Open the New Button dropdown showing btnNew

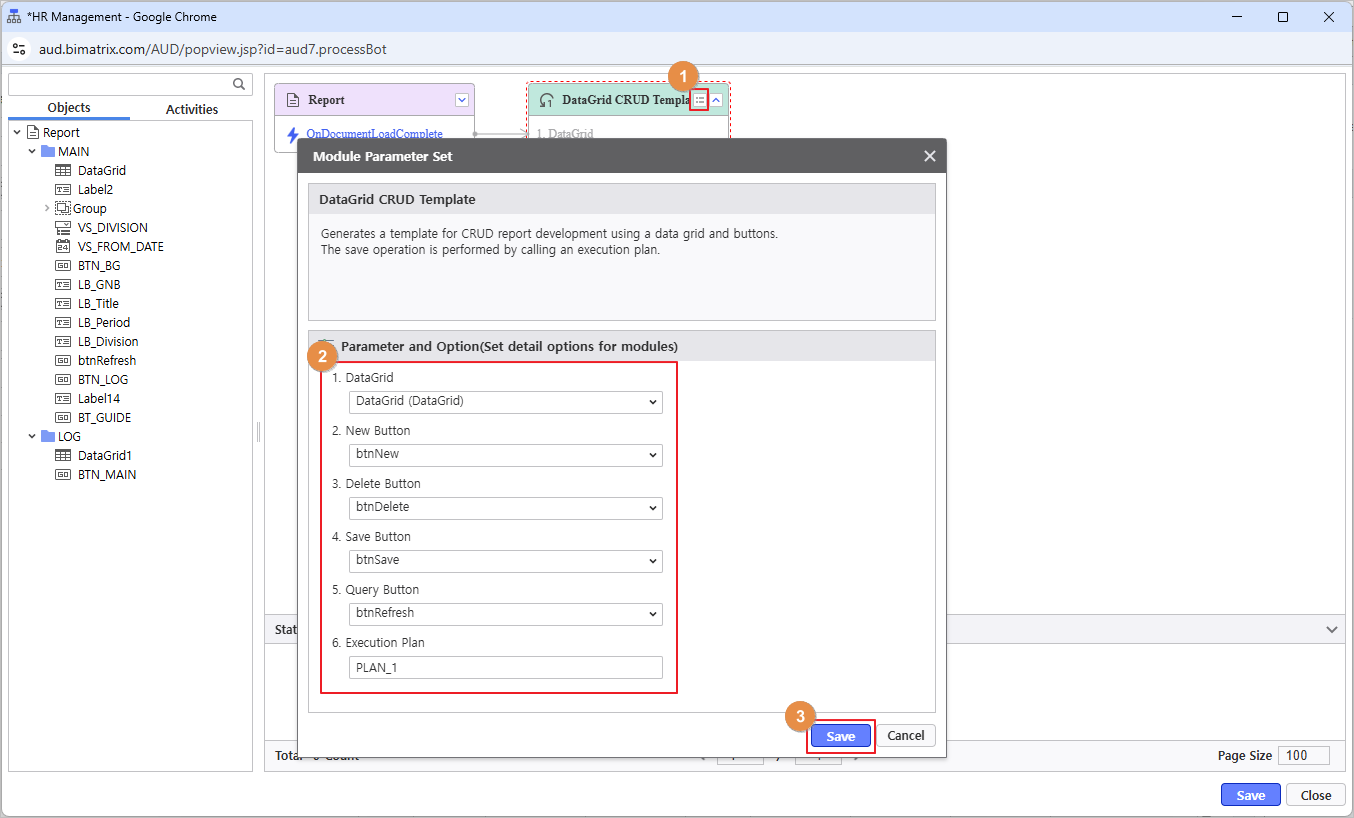pyautogui.click(x=505, y=454)
